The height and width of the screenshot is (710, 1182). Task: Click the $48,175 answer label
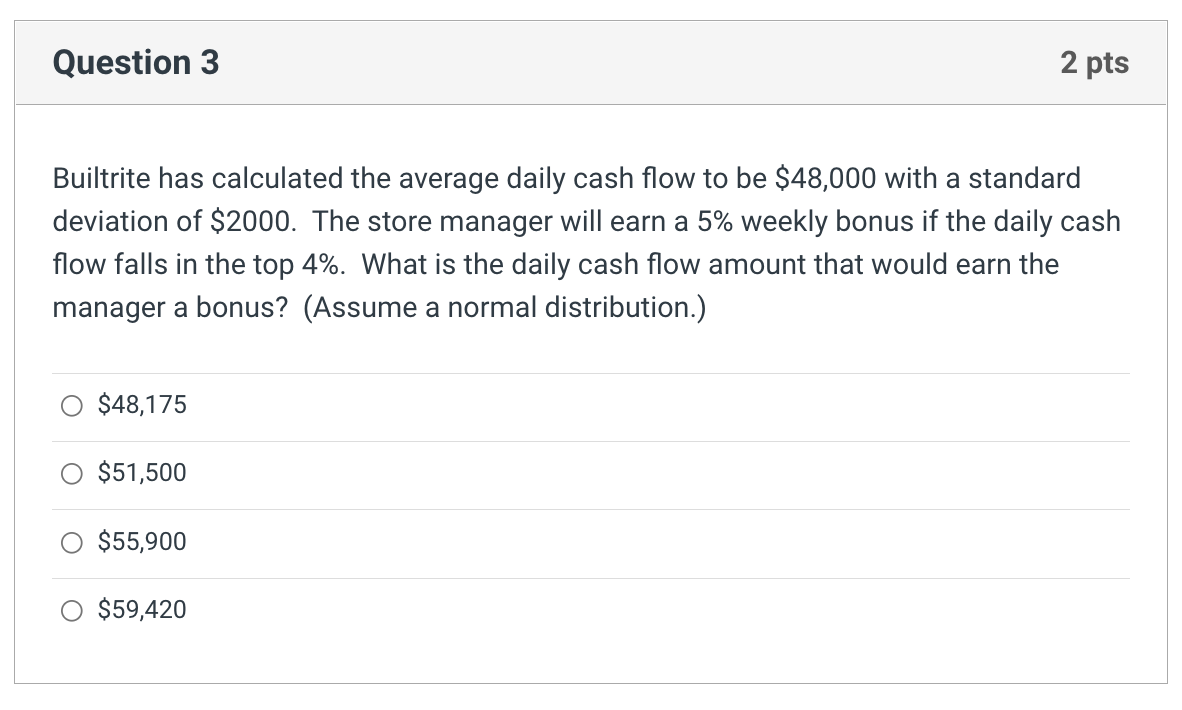tap(141, 405)
